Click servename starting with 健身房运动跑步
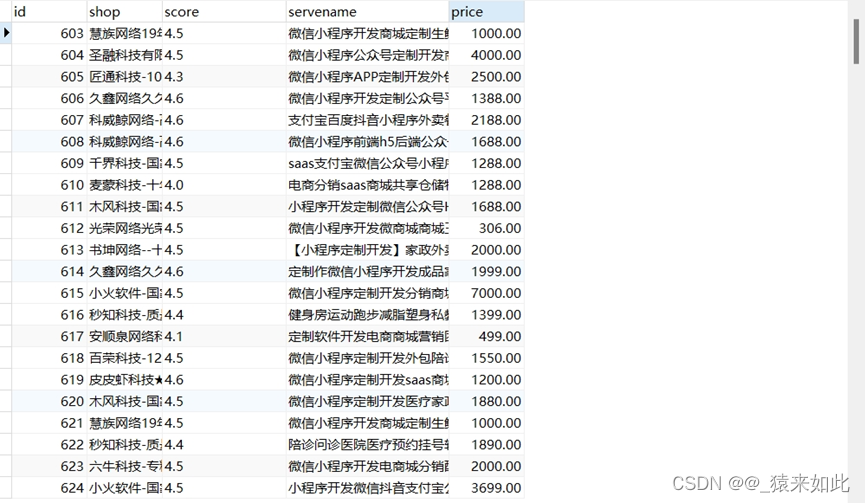The image size is (865, 503). click(x=368, y=315)
